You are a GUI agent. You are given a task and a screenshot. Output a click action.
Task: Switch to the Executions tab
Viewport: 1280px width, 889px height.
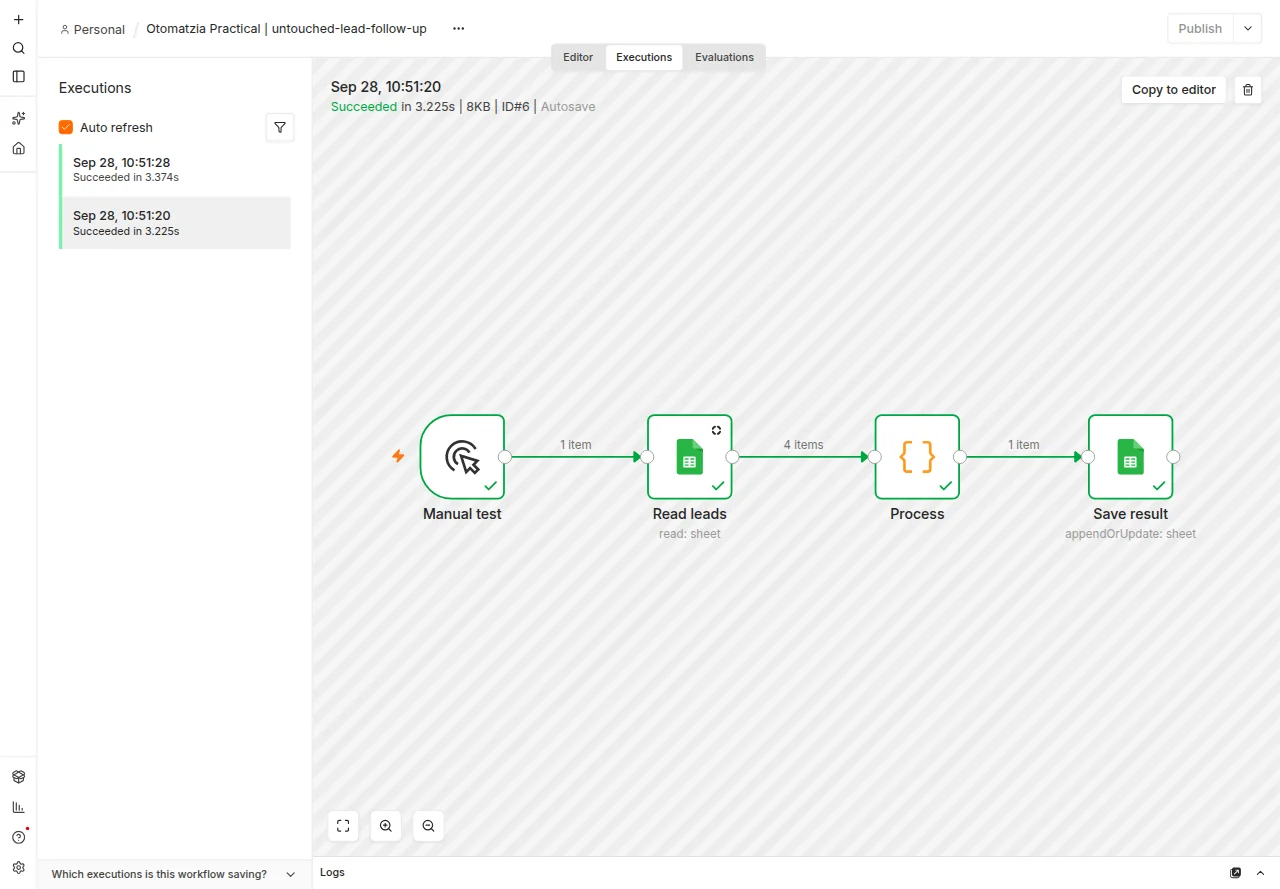644,57
